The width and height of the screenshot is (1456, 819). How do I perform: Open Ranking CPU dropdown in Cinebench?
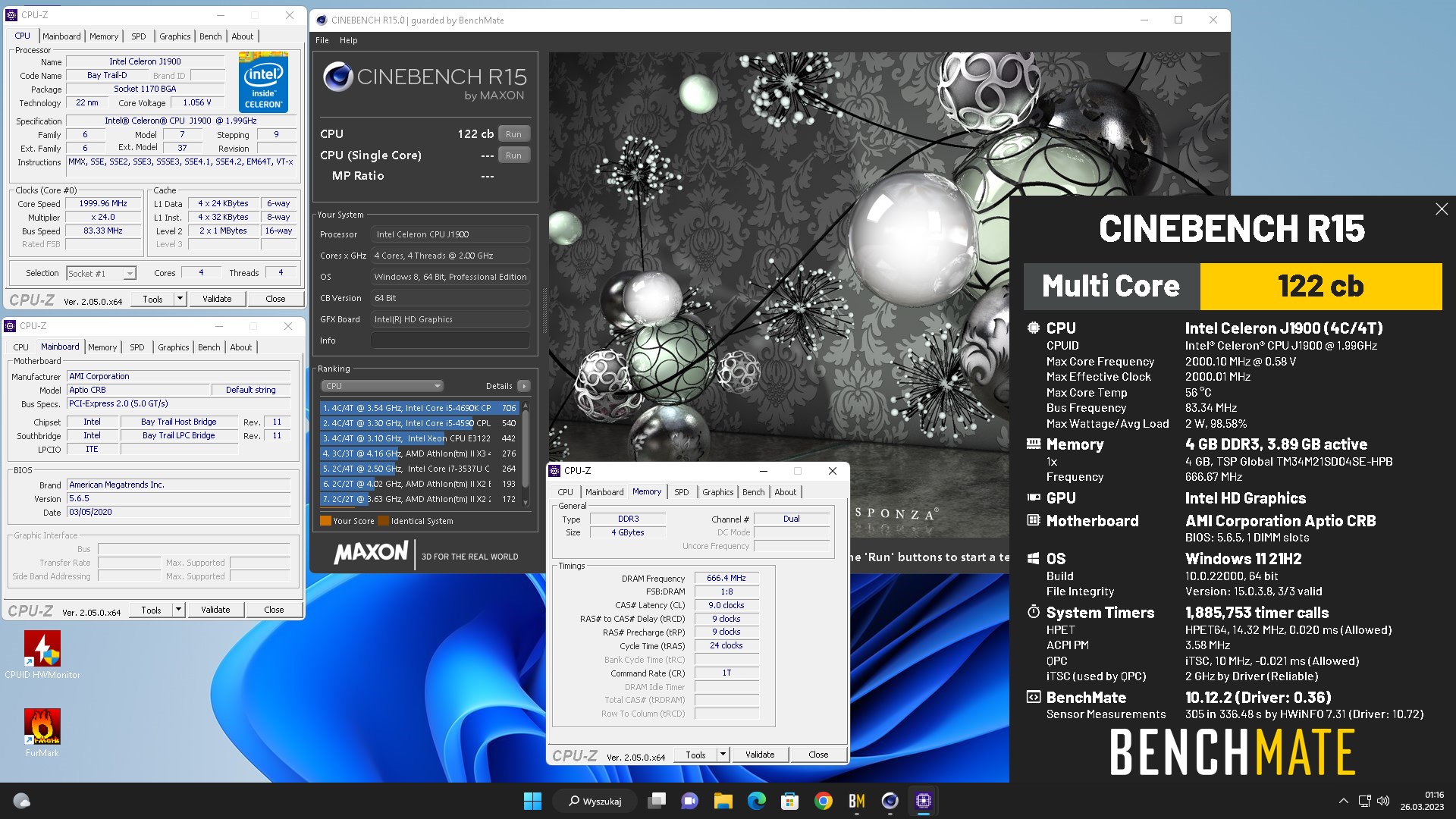[x=382, y=386]
